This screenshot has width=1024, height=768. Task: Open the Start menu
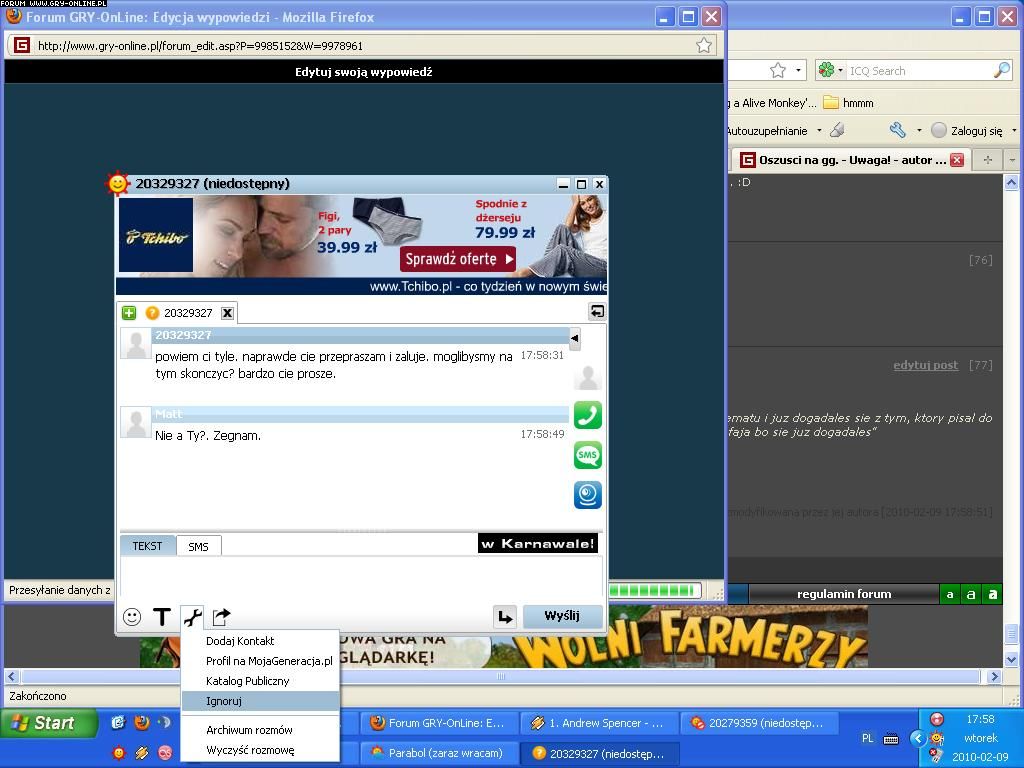click(x=48, y=723)
